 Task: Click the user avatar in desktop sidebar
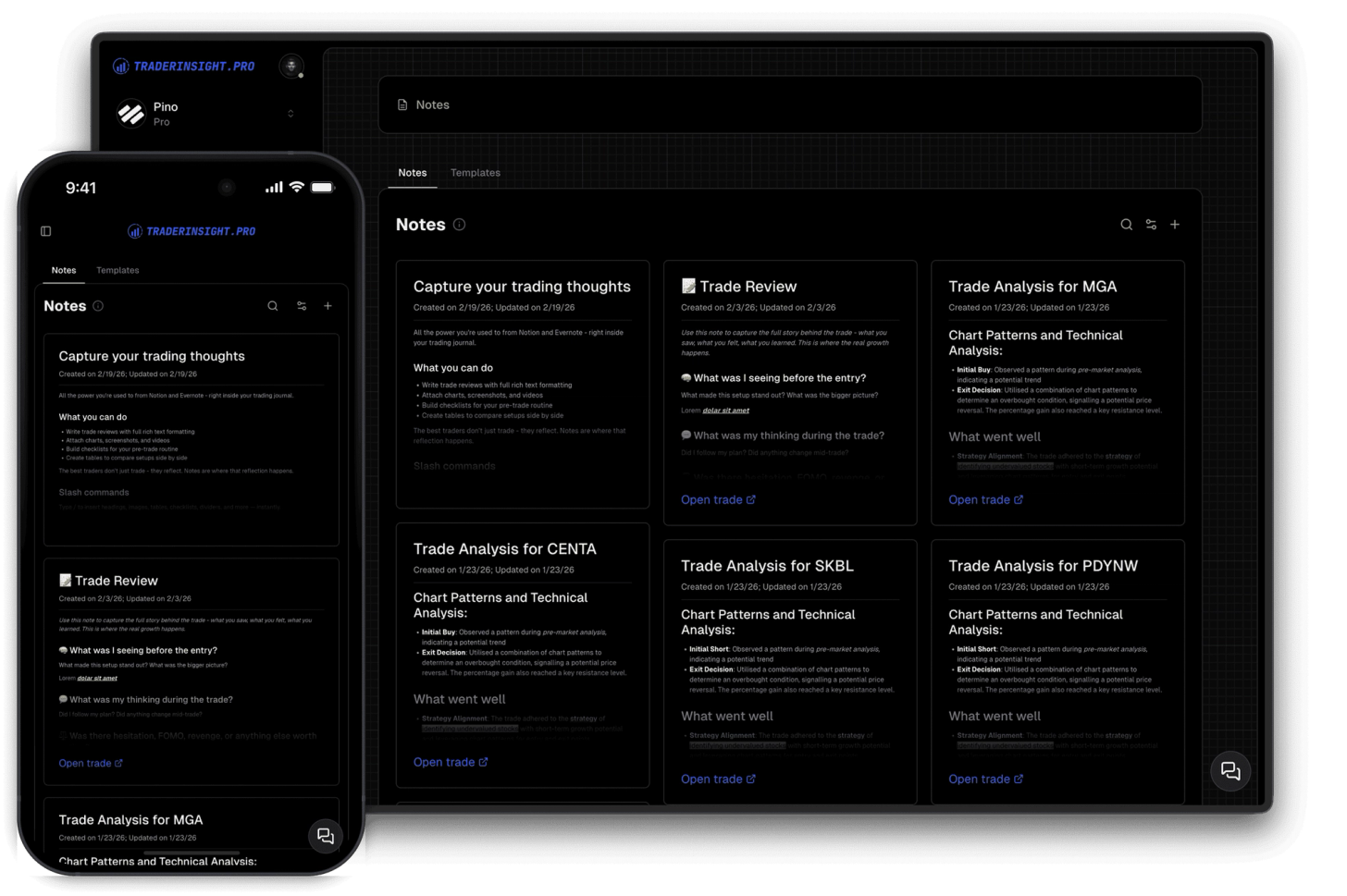[291, 66]
